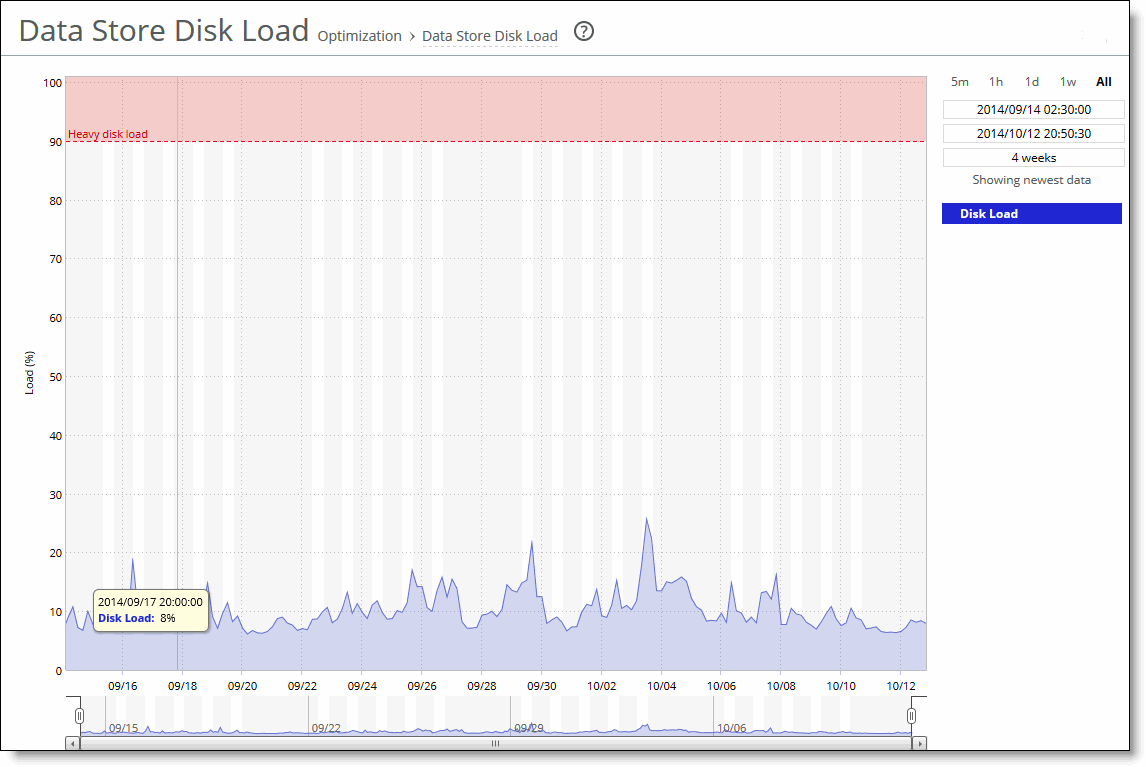Select the 1h time range
This screenshot has width=1146, height=767.
(x=996, y=82)
